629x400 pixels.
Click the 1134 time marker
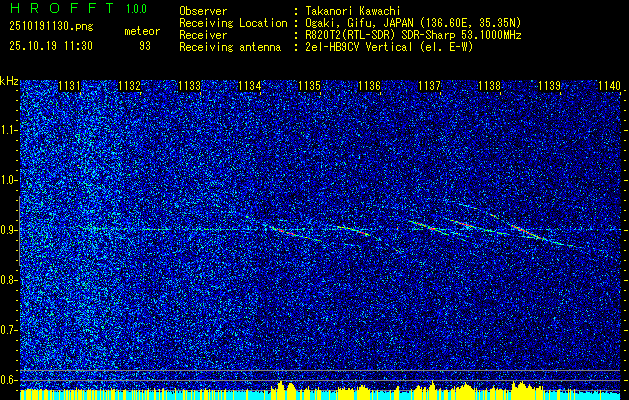tap(250, 86)
